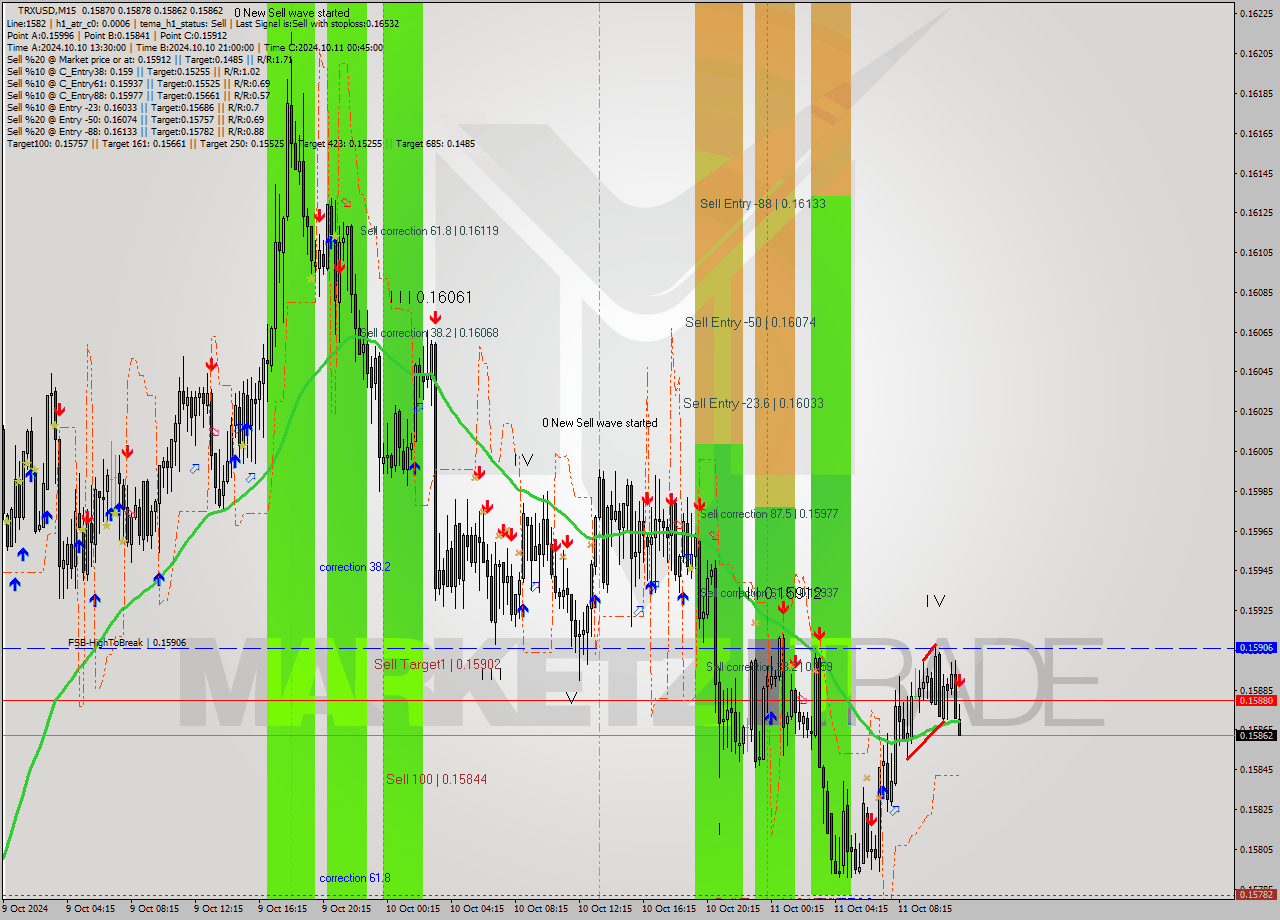Click the 'Sell Entry -23.6 | 0.16033' label
This screenshot has height=920, width=1280.
coord(754,403)
